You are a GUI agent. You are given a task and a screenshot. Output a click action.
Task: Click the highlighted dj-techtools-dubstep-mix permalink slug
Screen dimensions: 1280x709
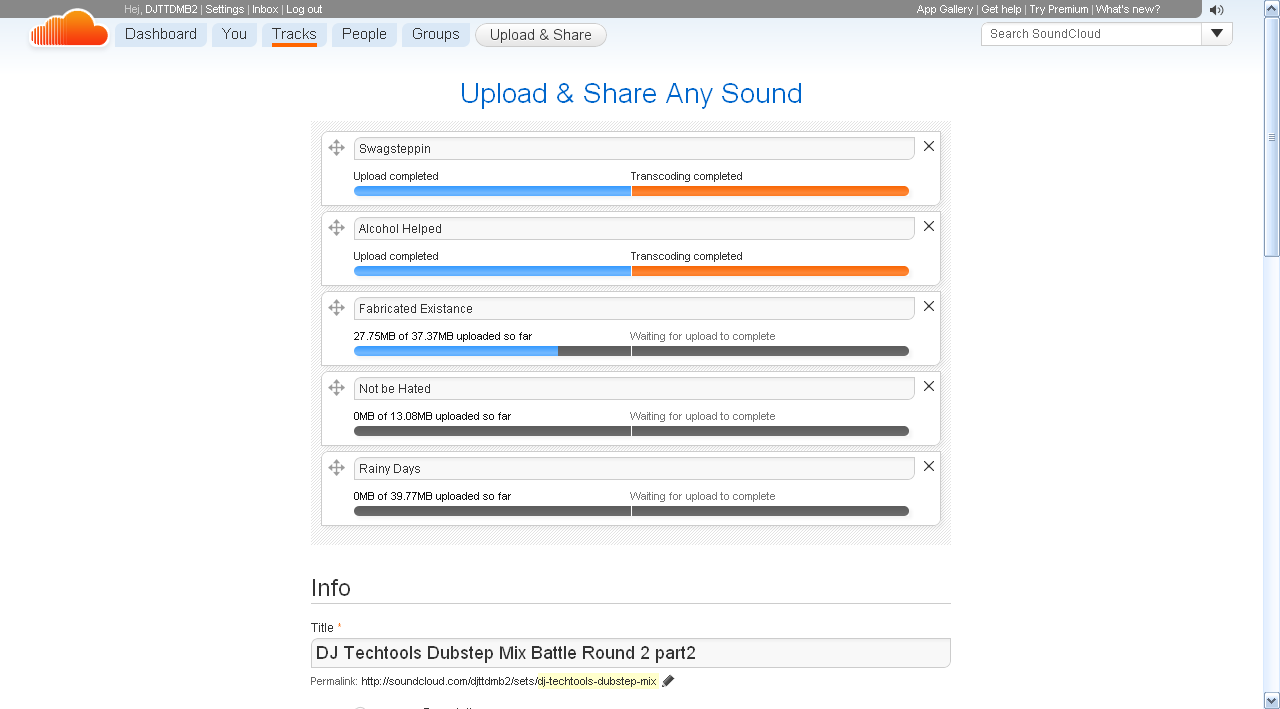(598, 681)
